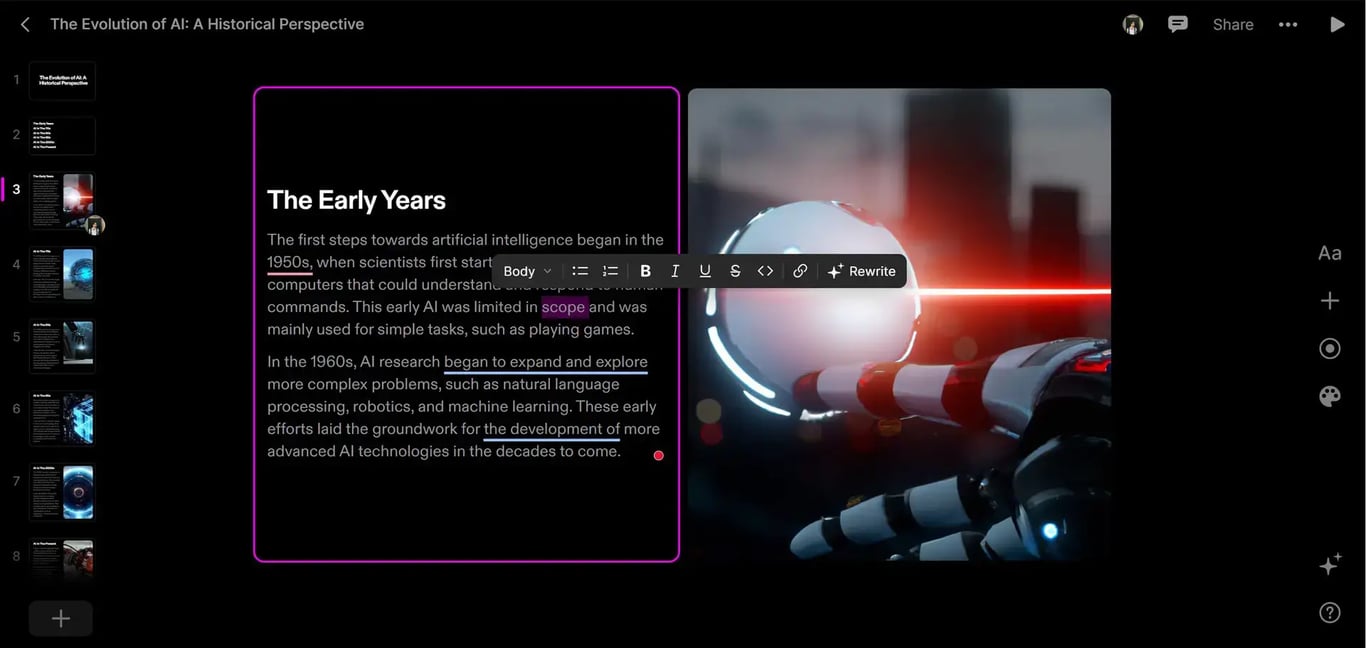This screenshot has width=1366, height=648.
Task: Apply numbered list formatting
Action: [610, 271]
